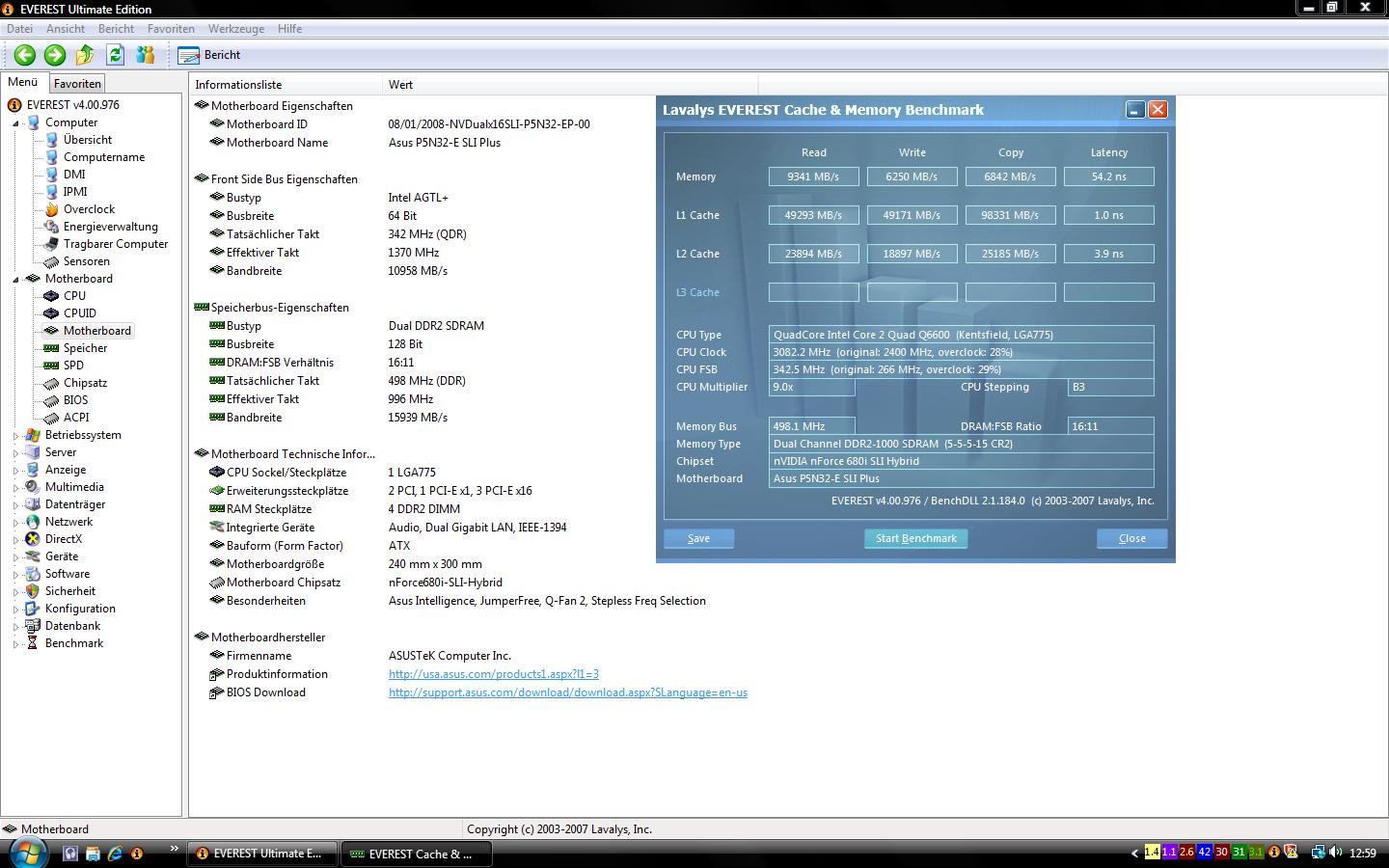Open the SPD tree item
The width and height of the screenshot is (1389, 868).
pyautogui.click(x=73, y=366)
